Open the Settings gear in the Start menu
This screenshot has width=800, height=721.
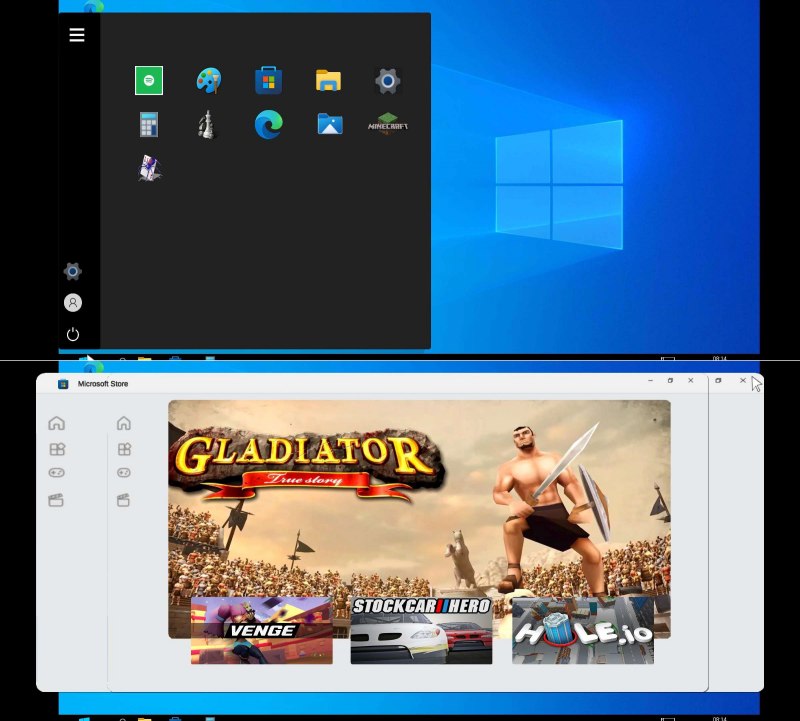point(387,80)
